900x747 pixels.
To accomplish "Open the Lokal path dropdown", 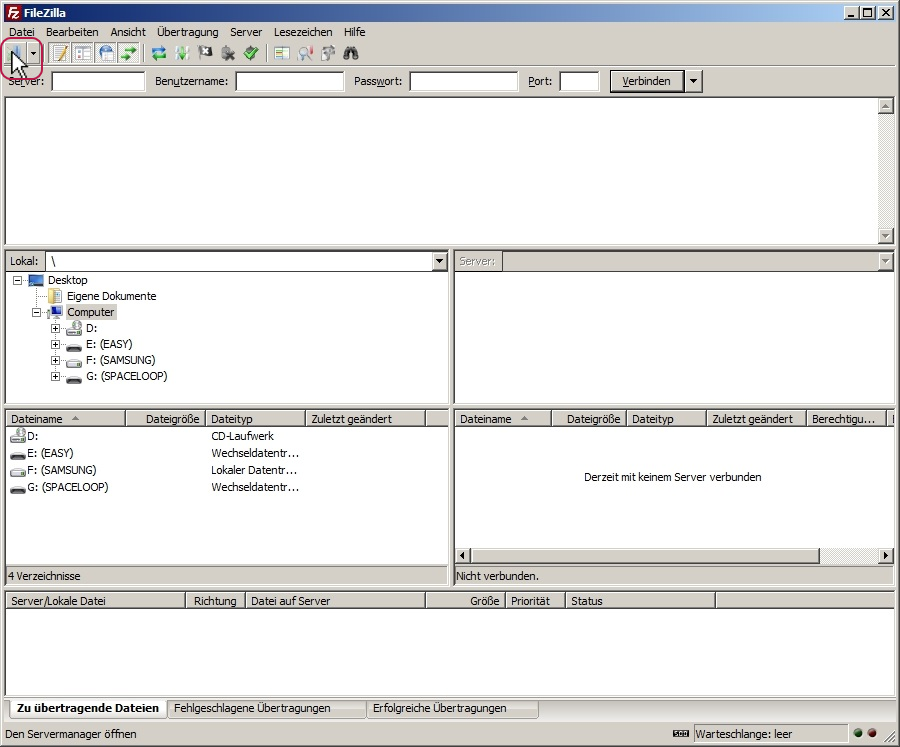I will coord(439,261).
